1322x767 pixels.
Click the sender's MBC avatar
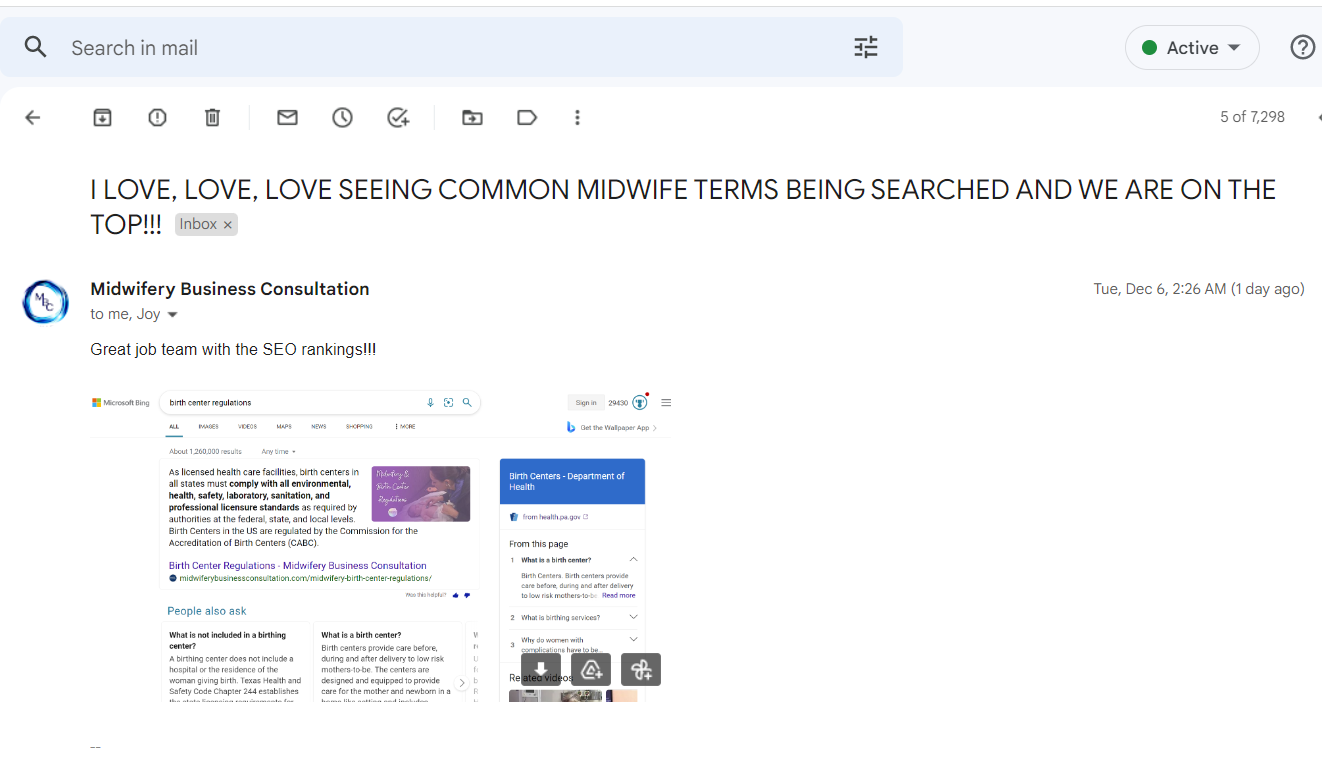tap(46, 301)
